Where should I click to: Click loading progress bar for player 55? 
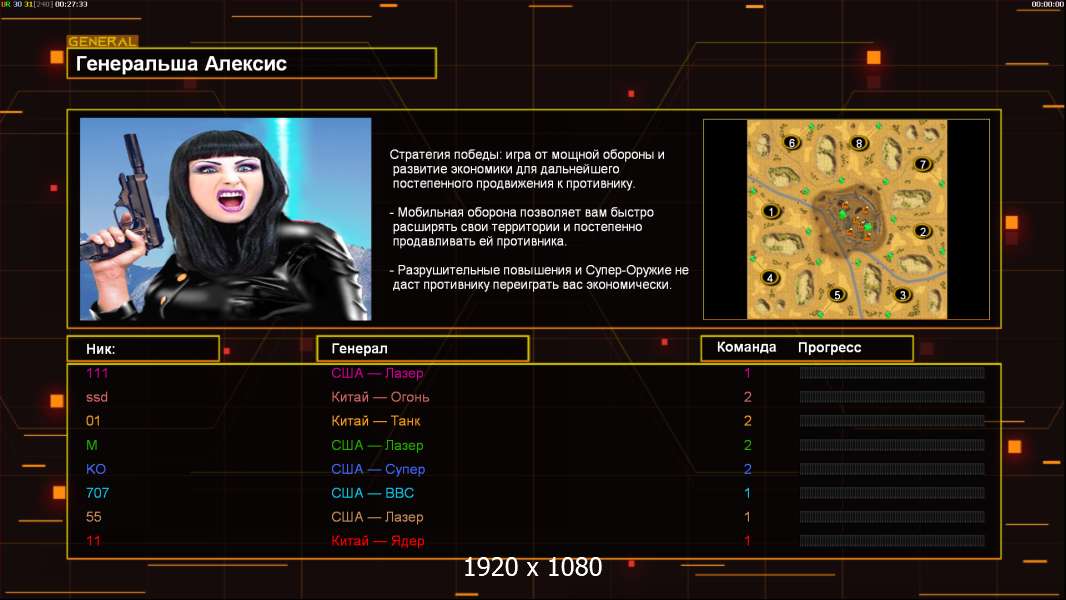(892, 517)
